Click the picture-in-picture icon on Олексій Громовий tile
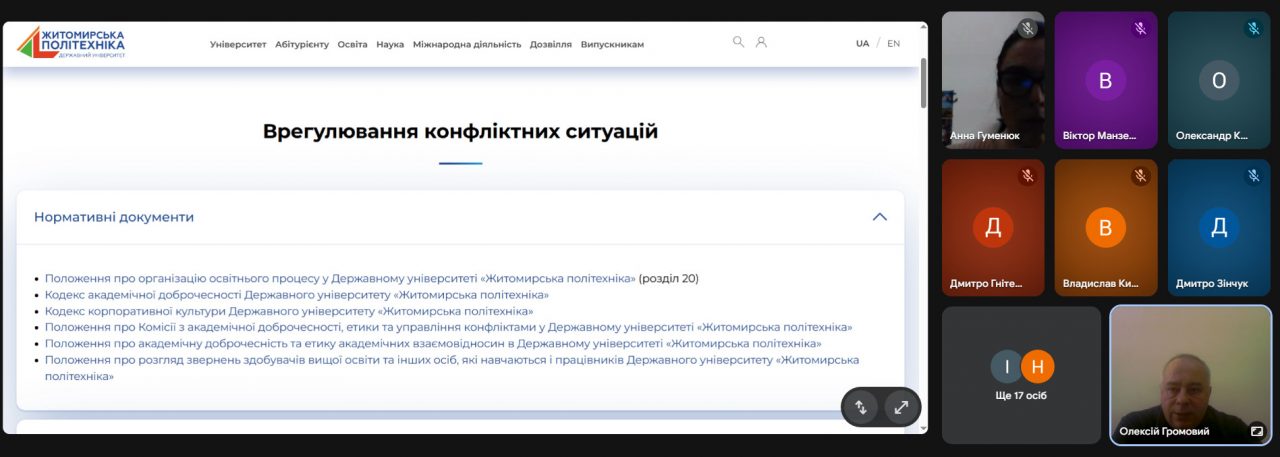The width and height of the screenshot is (1280, 457). point(1256,431)
